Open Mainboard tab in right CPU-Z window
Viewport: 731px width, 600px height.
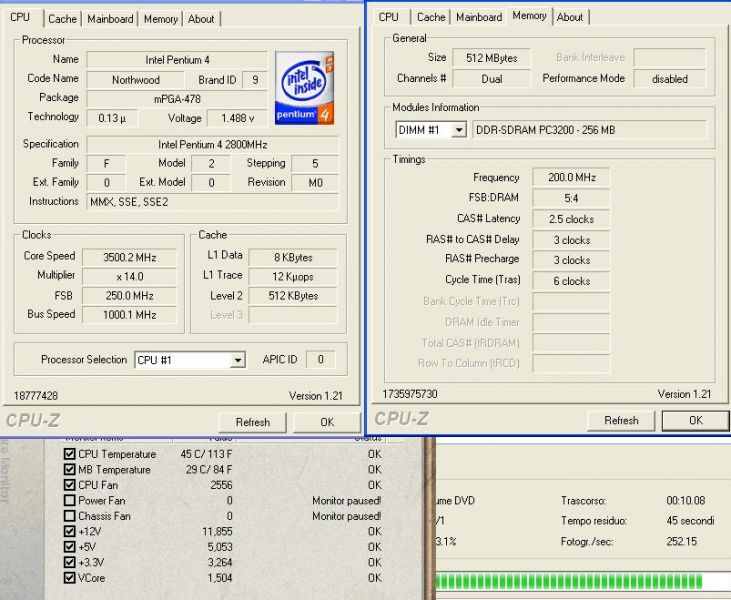click(x=479, y=17)
